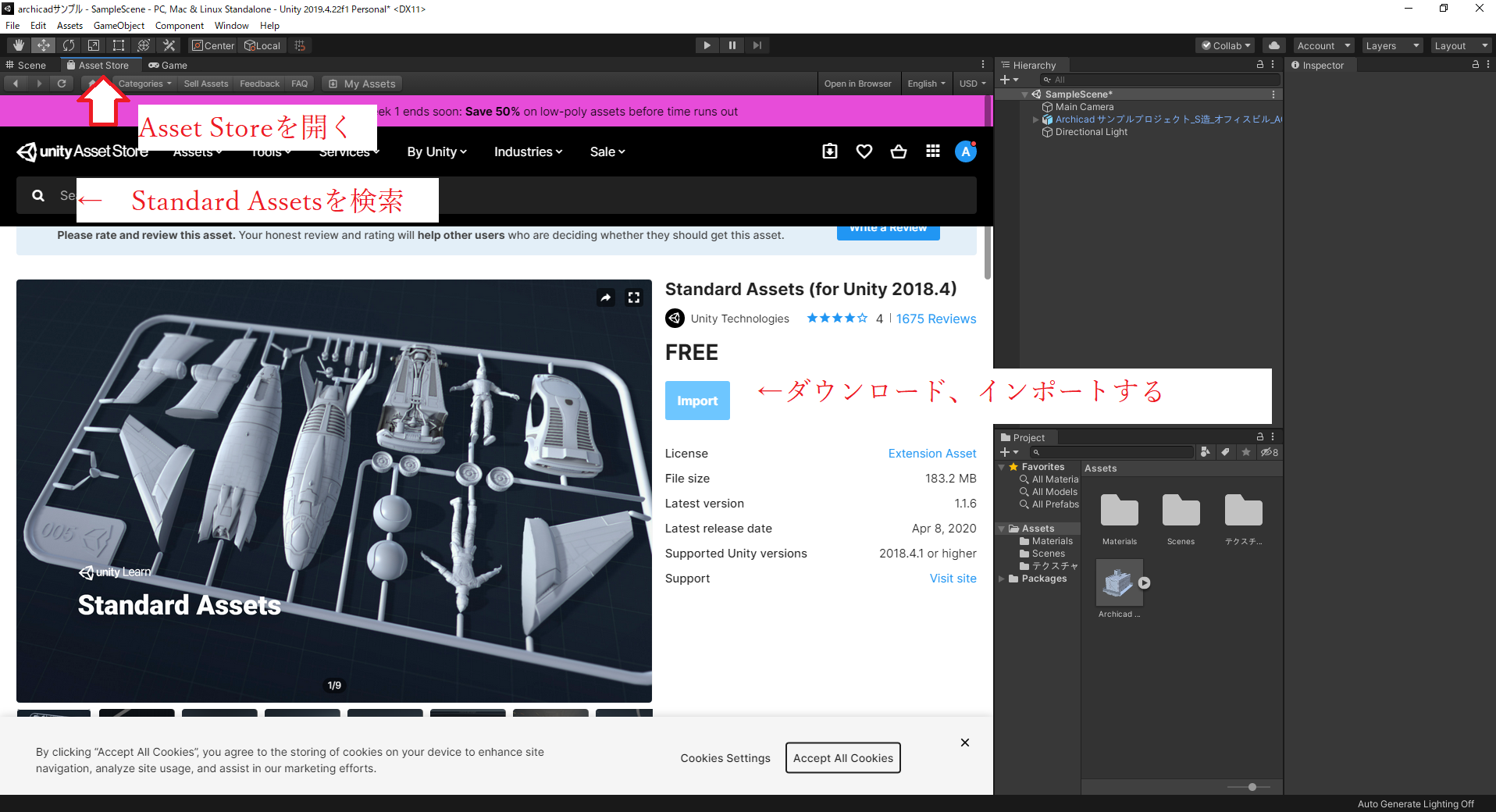Open the English language dropdown
1496x812 pixels.
point(926,84)
